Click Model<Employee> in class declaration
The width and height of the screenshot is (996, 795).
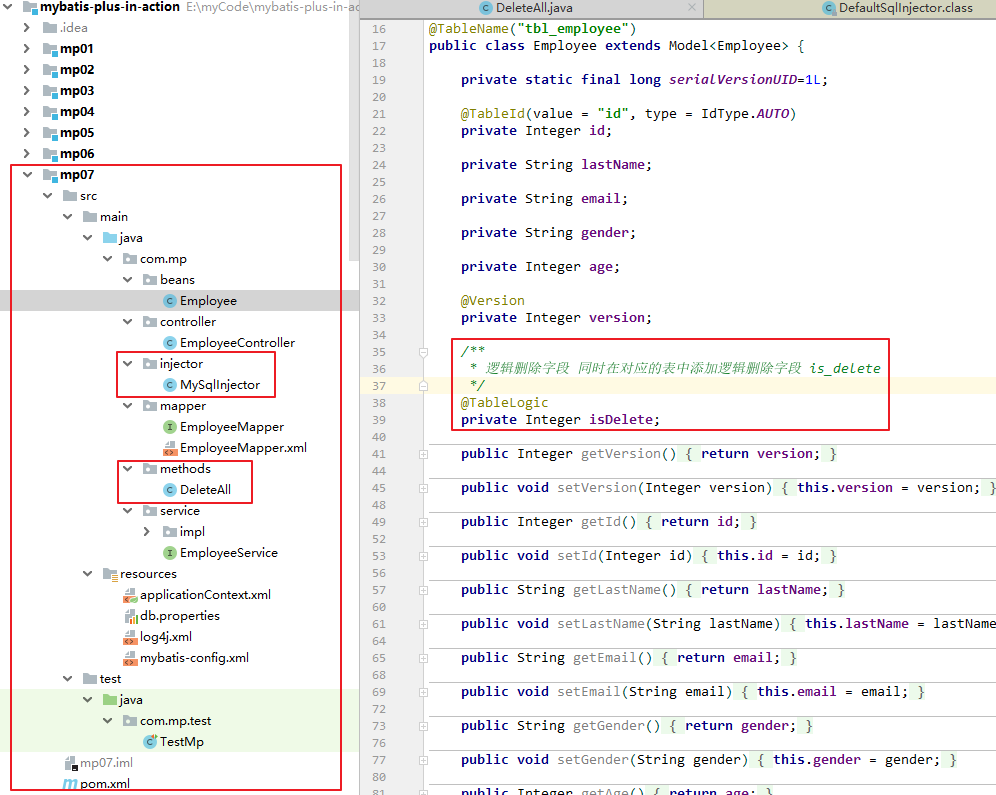pyautogui.click(x=729, y=46)
